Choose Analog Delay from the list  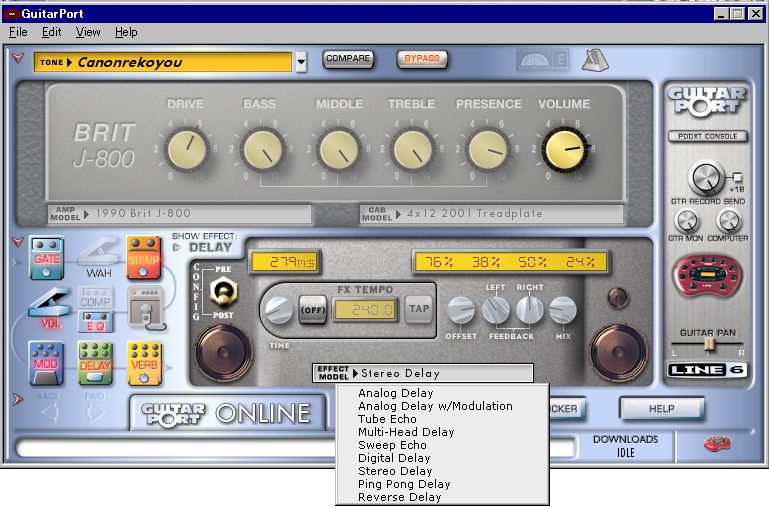(x=442, y=393)
